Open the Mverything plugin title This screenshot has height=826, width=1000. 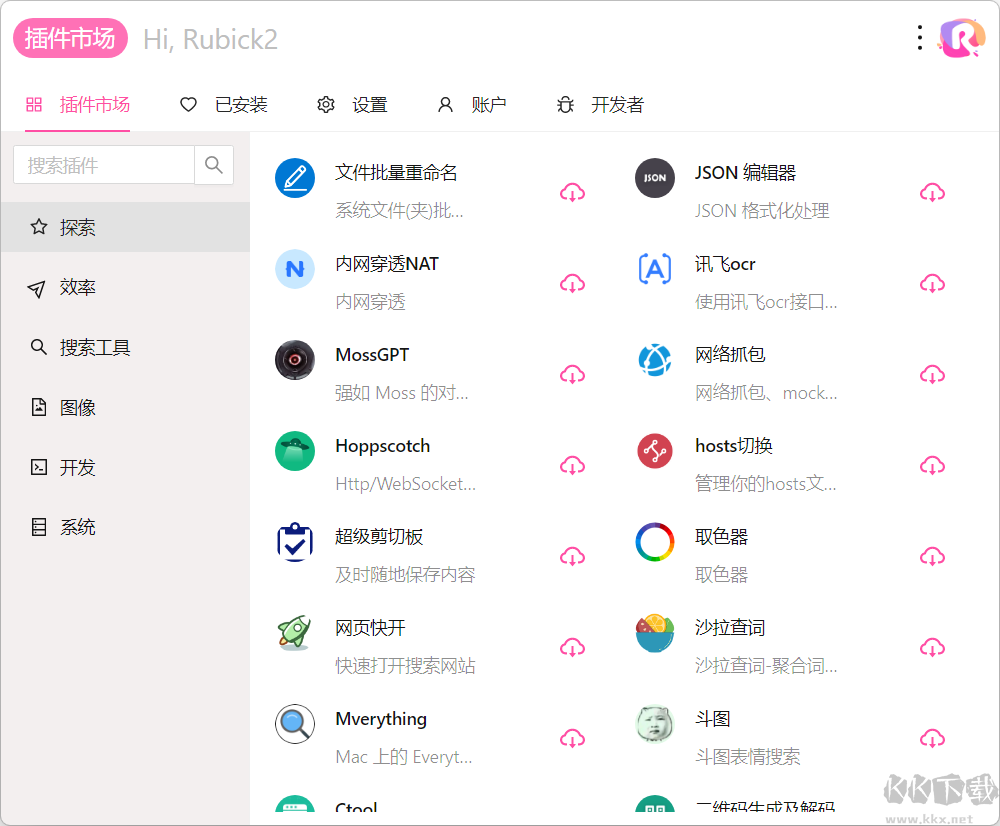pyautogui.click(x=381, y=719)
